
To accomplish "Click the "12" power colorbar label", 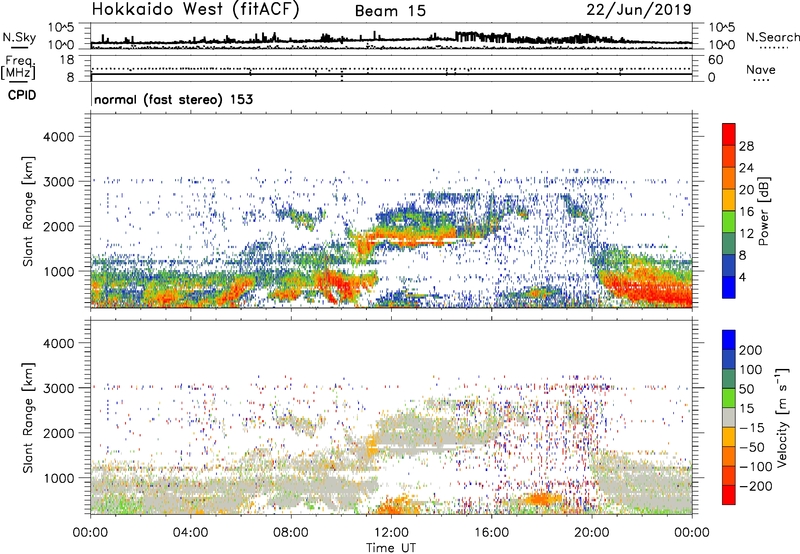I will [746, 234].
